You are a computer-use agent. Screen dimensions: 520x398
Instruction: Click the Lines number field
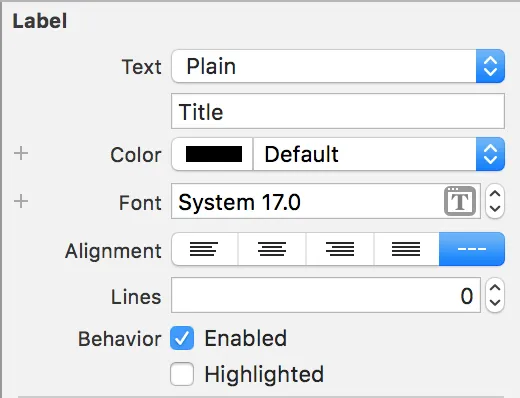(x=326, y=295)
